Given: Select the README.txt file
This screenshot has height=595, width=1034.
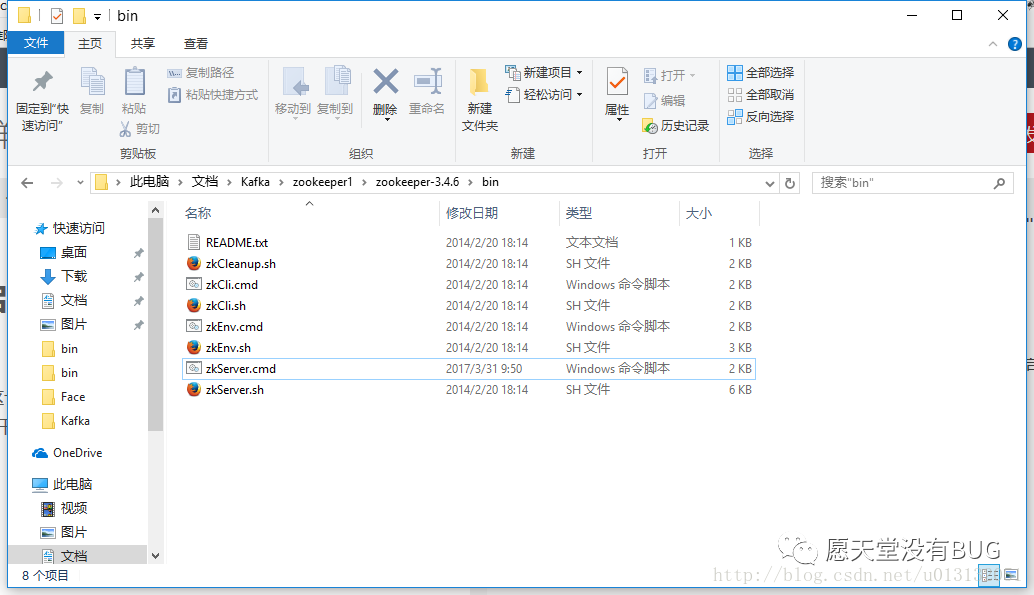Looking at the screenshot, I should tap(237, 243).
